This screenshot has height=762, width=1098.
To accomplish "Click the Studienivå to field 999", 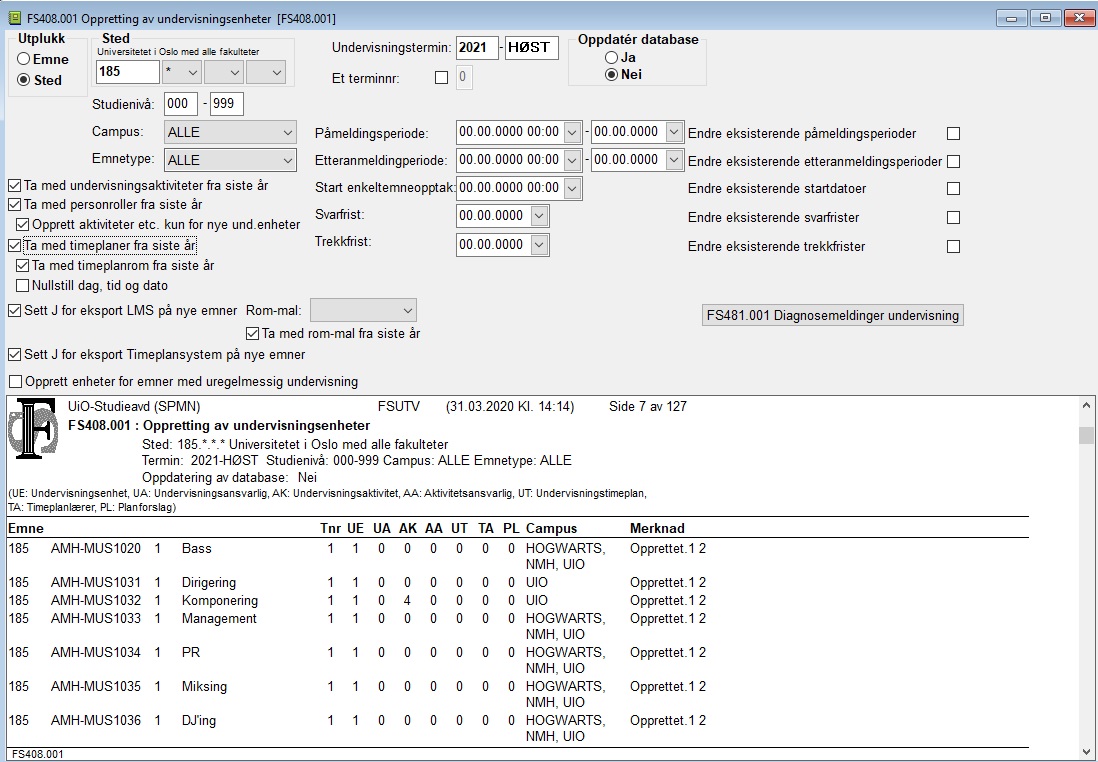I will (227, 104).
